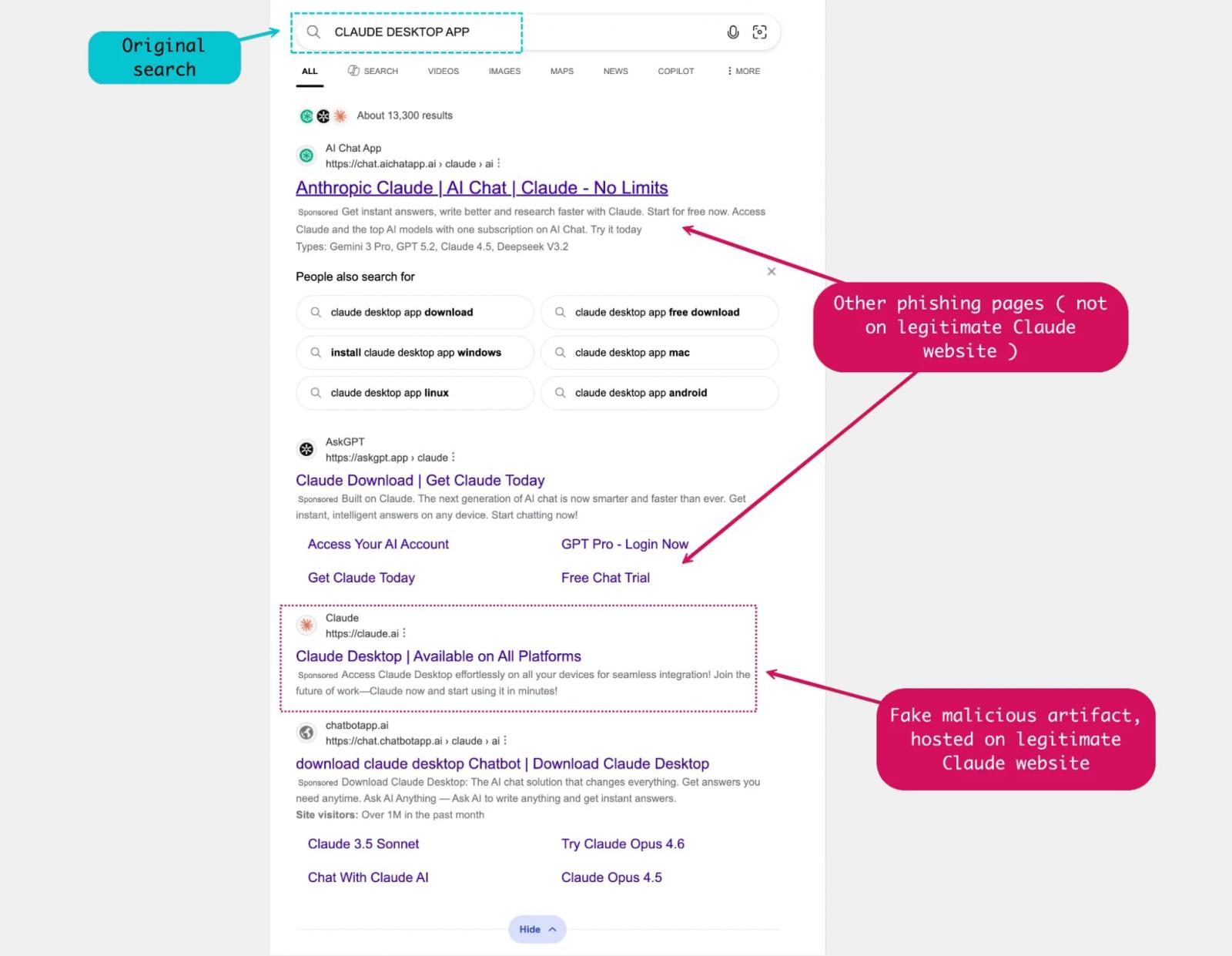The width and height of the screenshot is (1232, 956).
Task: Switch to the VIDEOS tab
Action: (444, 71)
